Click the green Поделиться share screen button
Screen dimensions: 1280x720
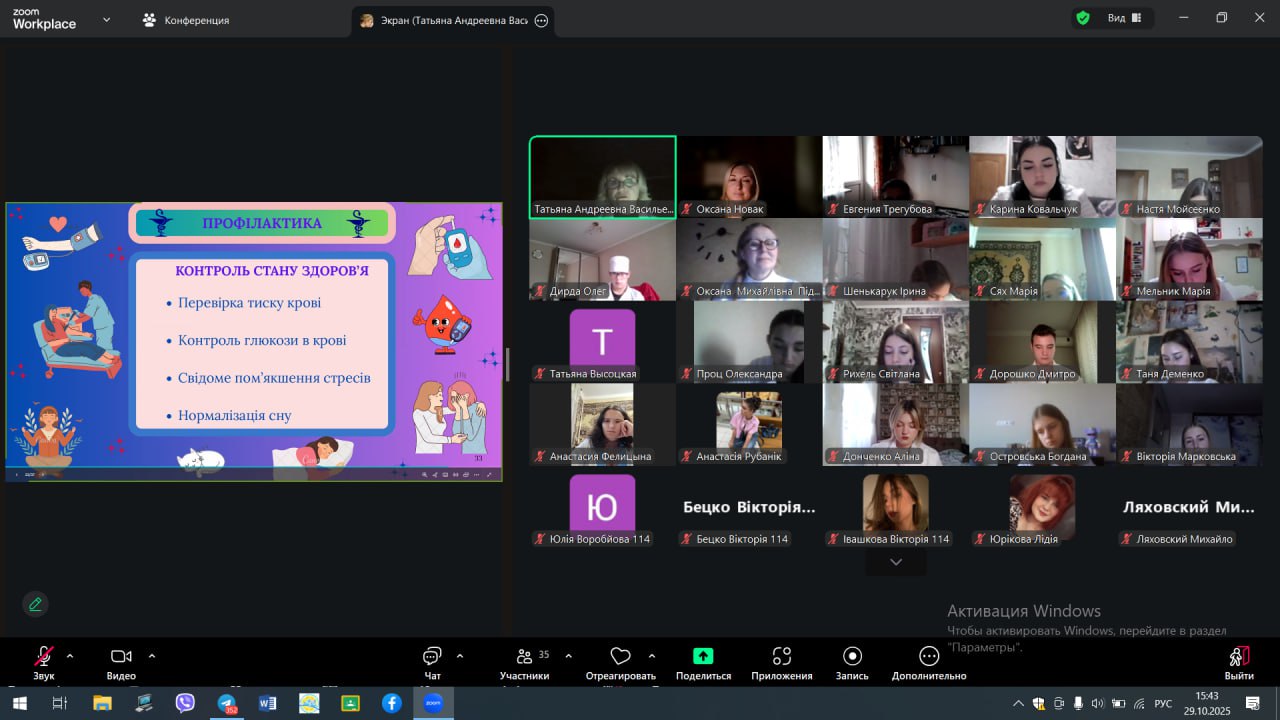click(x=703, y=663)
